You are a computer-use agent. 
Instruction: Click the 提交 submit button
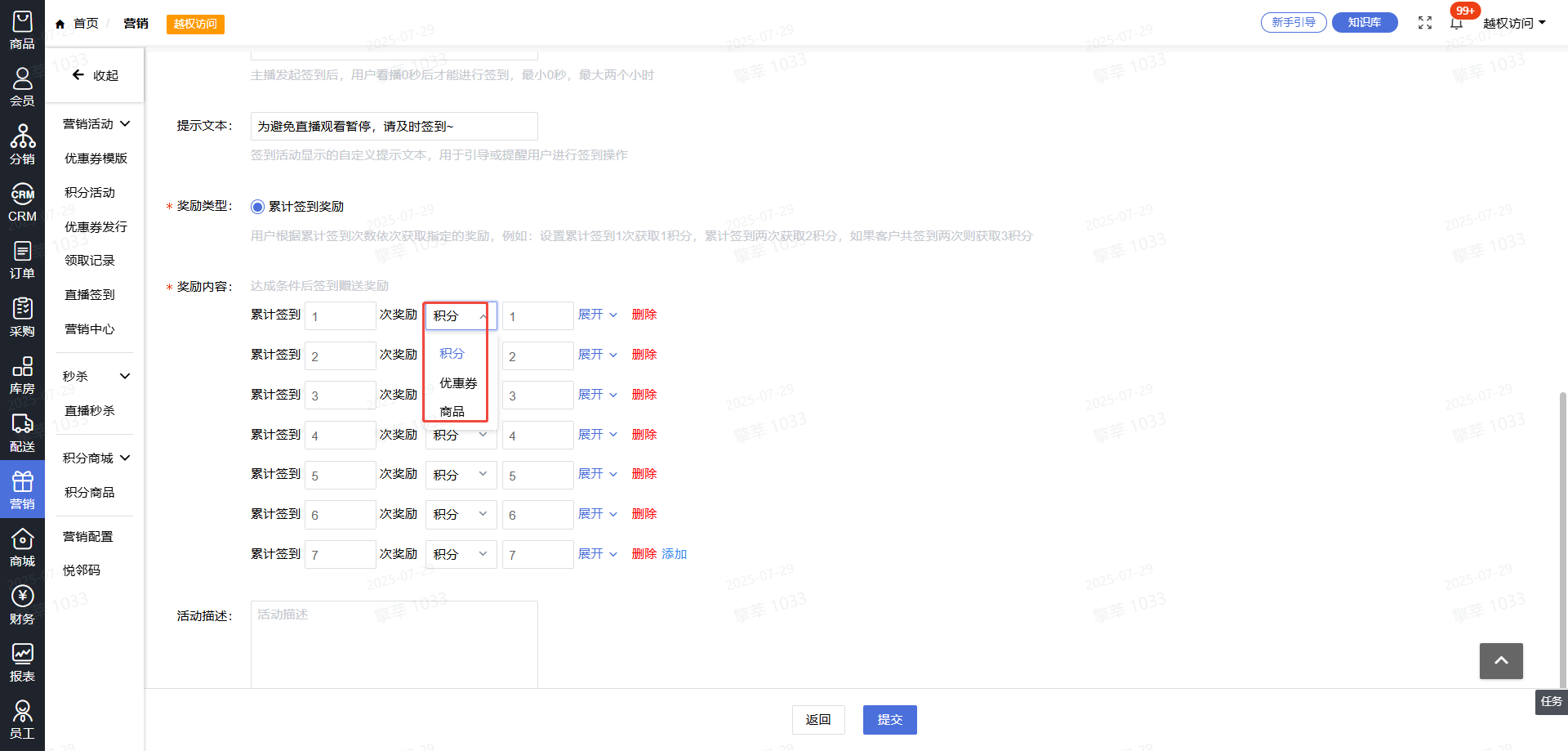pos(889,720)
